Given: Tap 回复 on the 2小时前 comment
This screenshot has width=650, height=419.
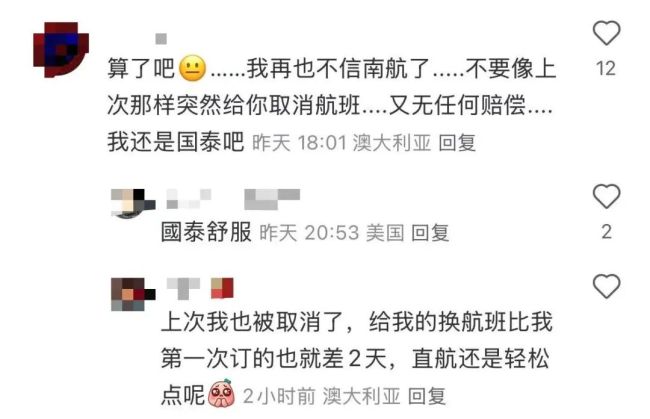Looking at the screenshot, I should [x=427, y=396].
